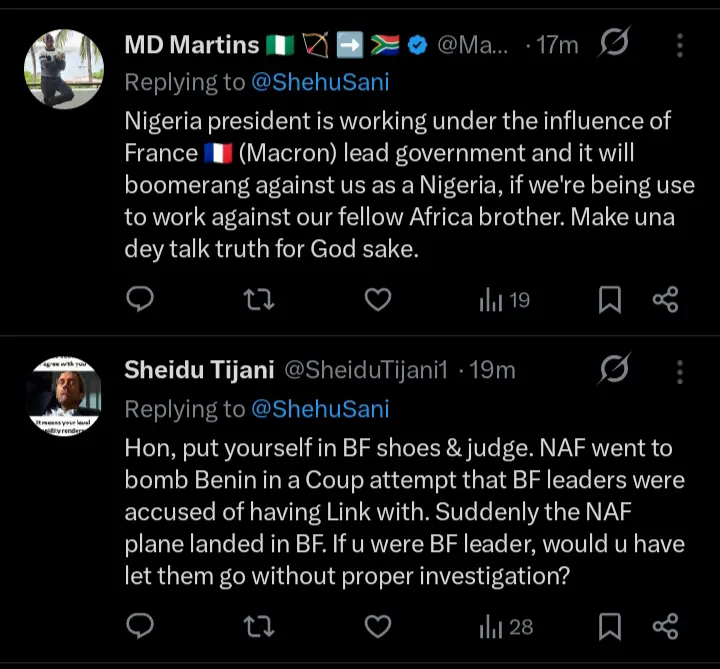Screen dimensions: 720x669
Task: Open Grok icon on MD Martins' tweet
Action: [613, 44]
